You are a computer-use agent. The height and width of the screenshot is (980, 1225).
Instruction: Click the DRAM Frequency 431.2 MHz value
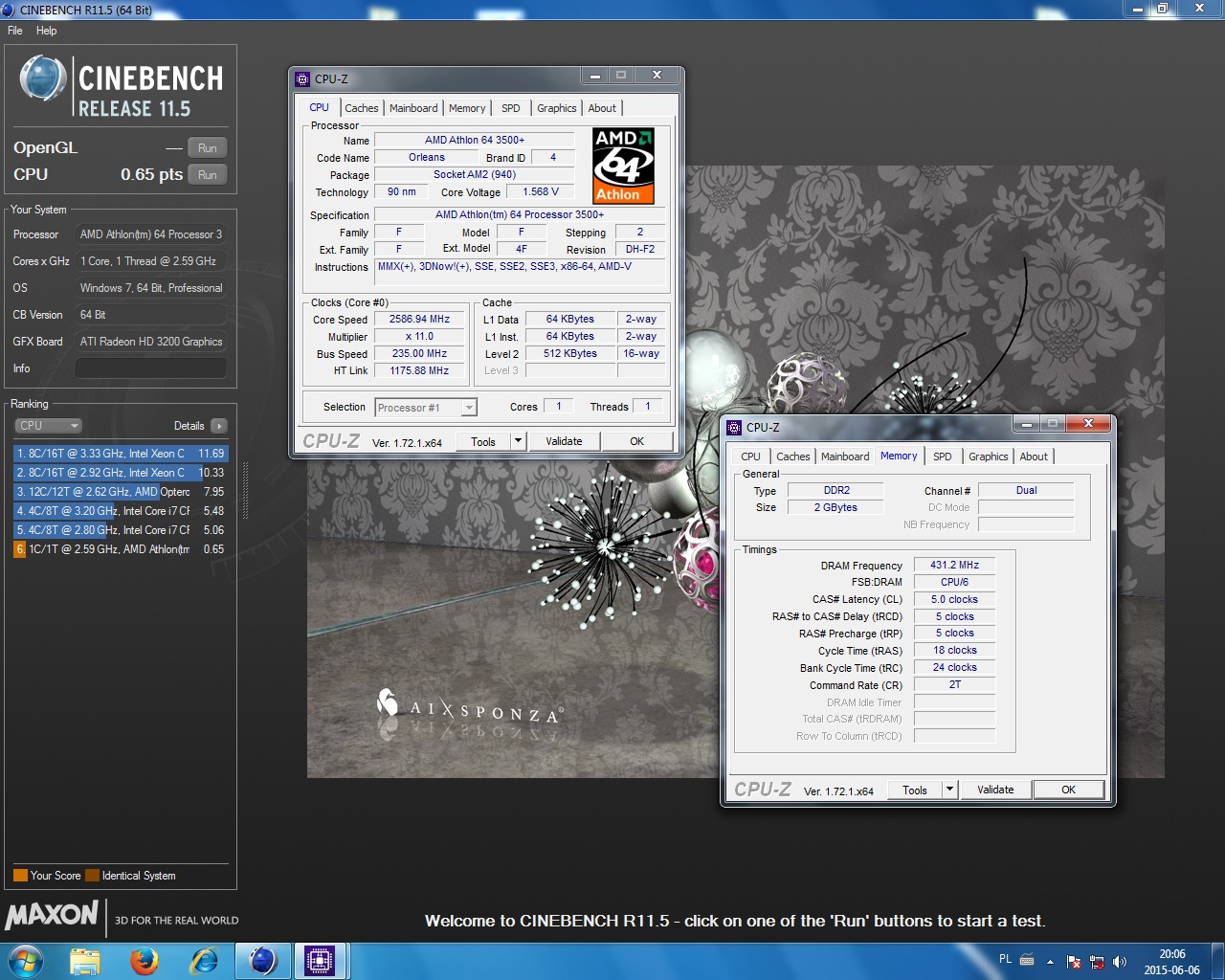tap(954, 565)
